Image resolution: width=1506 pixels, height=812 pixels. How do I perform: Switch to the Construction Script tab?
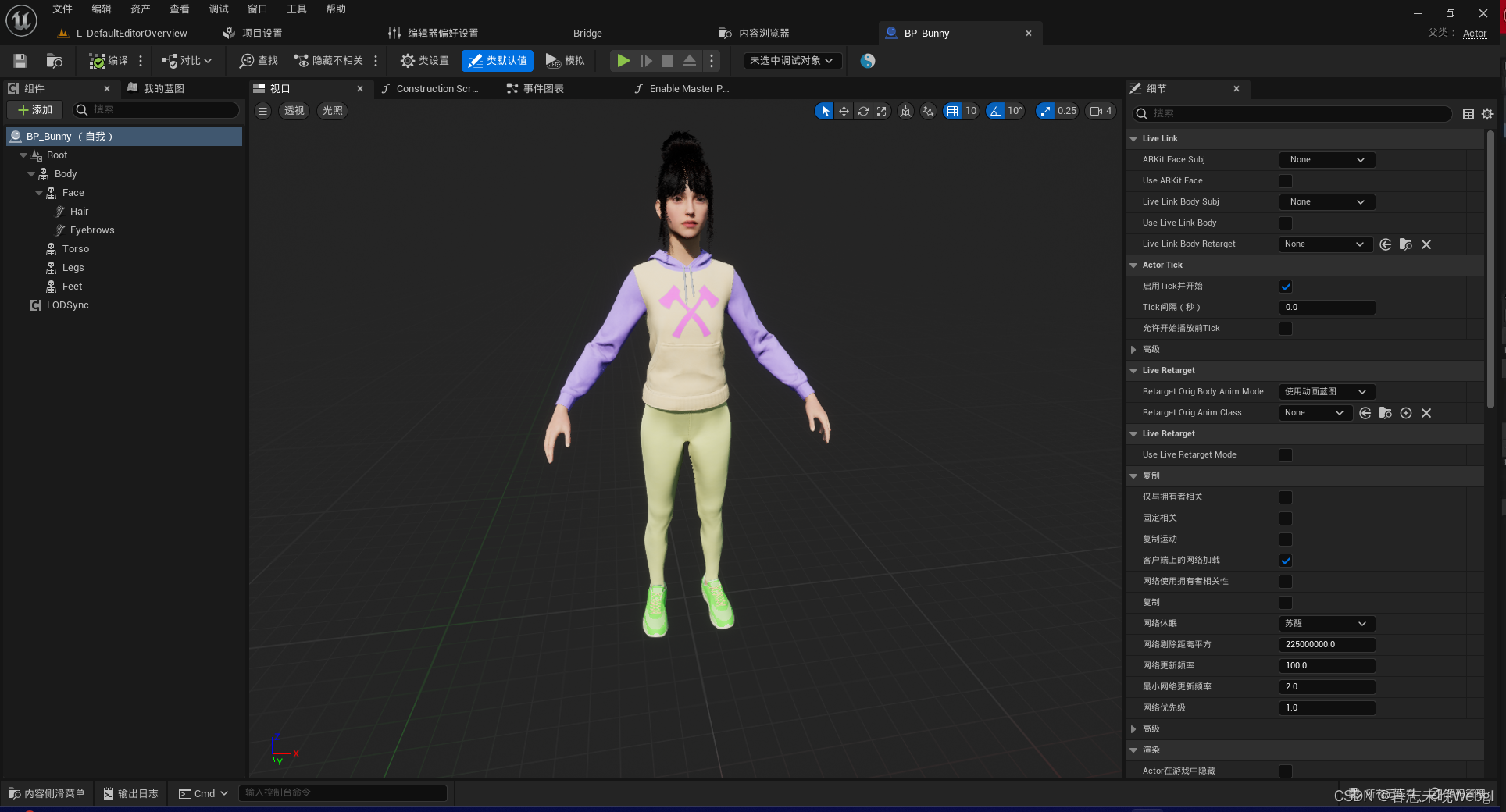pos(430,89)
